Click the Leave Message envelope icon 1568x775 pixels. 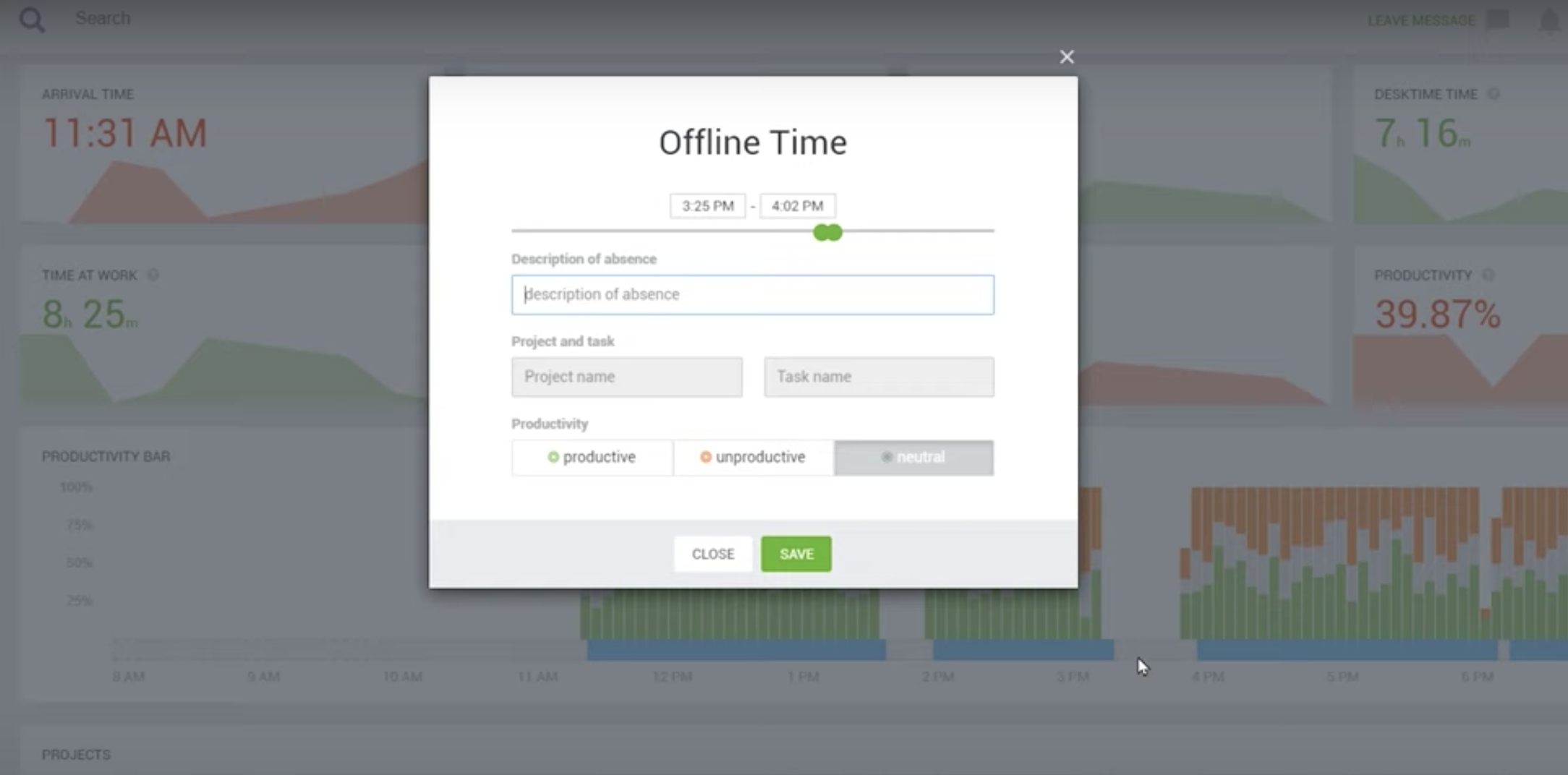pos(1498,20)
